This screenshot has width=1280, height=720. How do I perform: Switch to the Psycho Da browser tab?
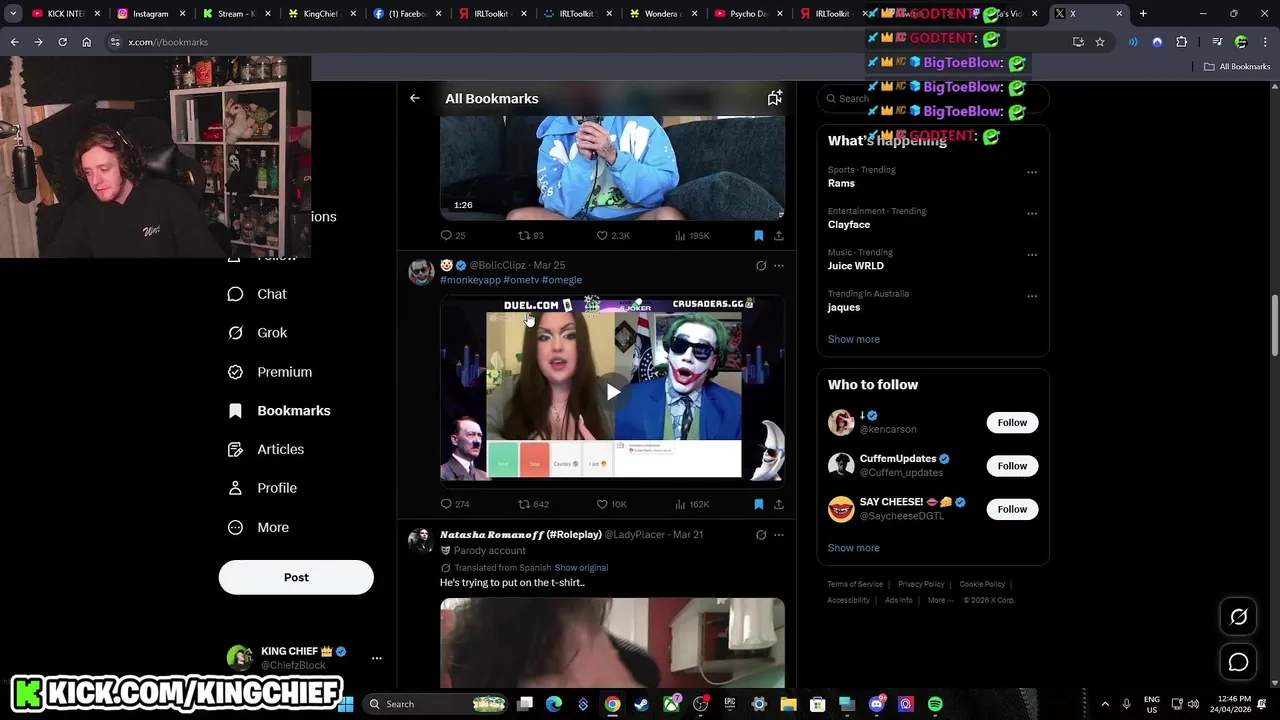(748, 14)
